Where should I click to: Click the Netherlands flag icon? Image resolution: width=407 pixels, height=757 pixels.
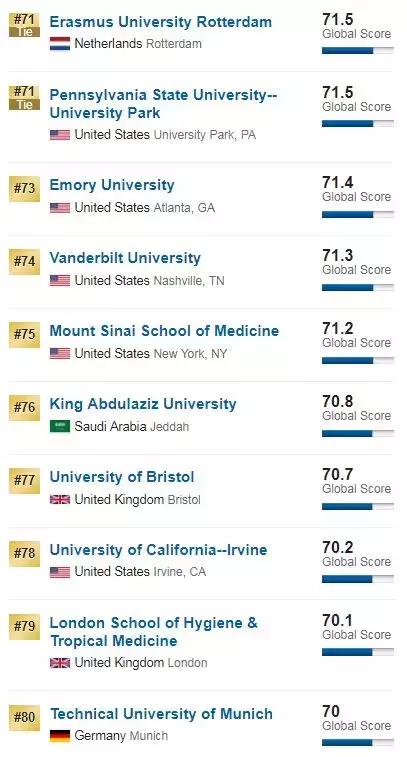click(60, 43)
